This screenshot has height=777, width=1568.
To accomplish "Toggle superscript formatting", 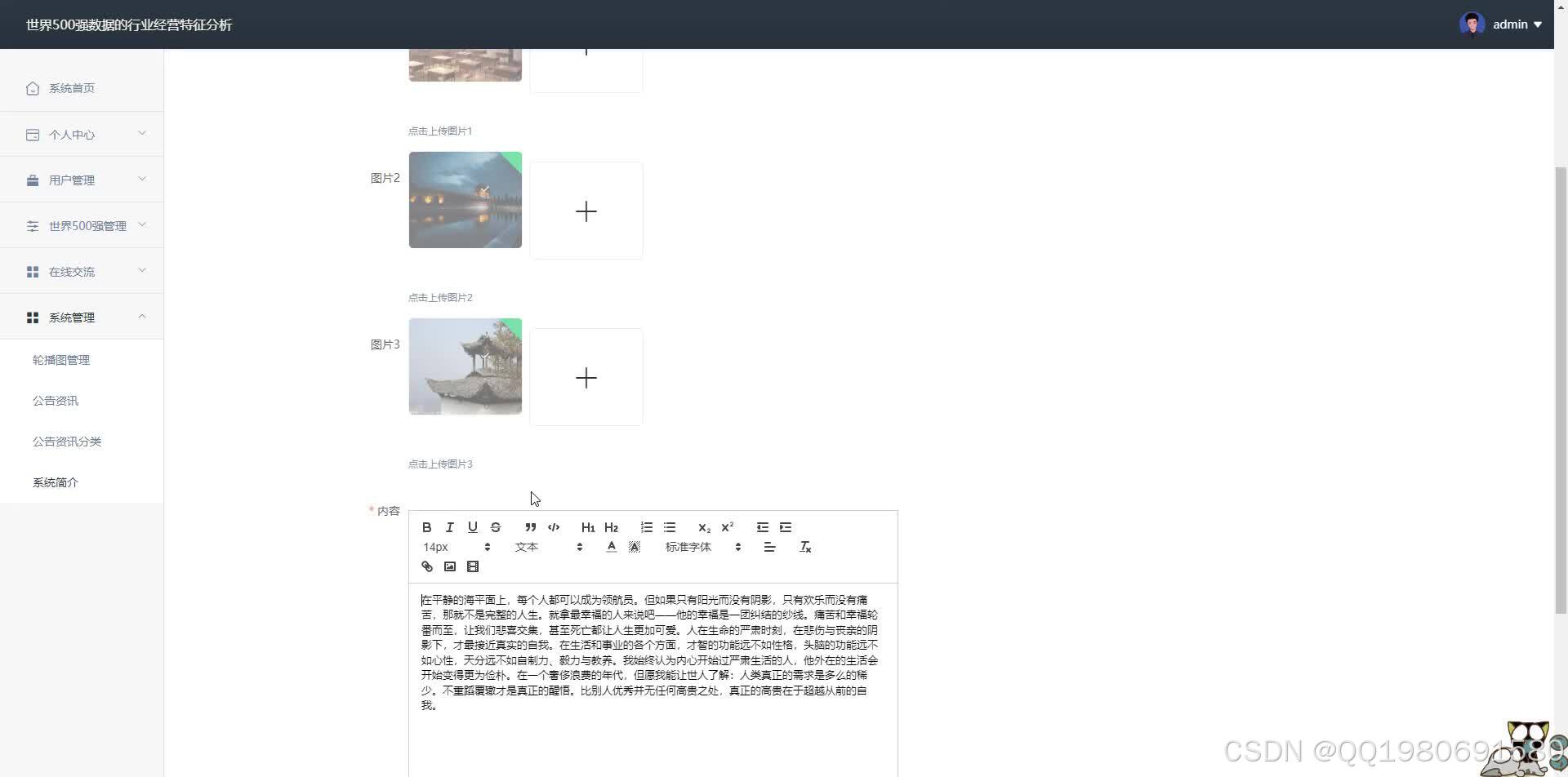I will pyautogui.click(x=726, y=526).
